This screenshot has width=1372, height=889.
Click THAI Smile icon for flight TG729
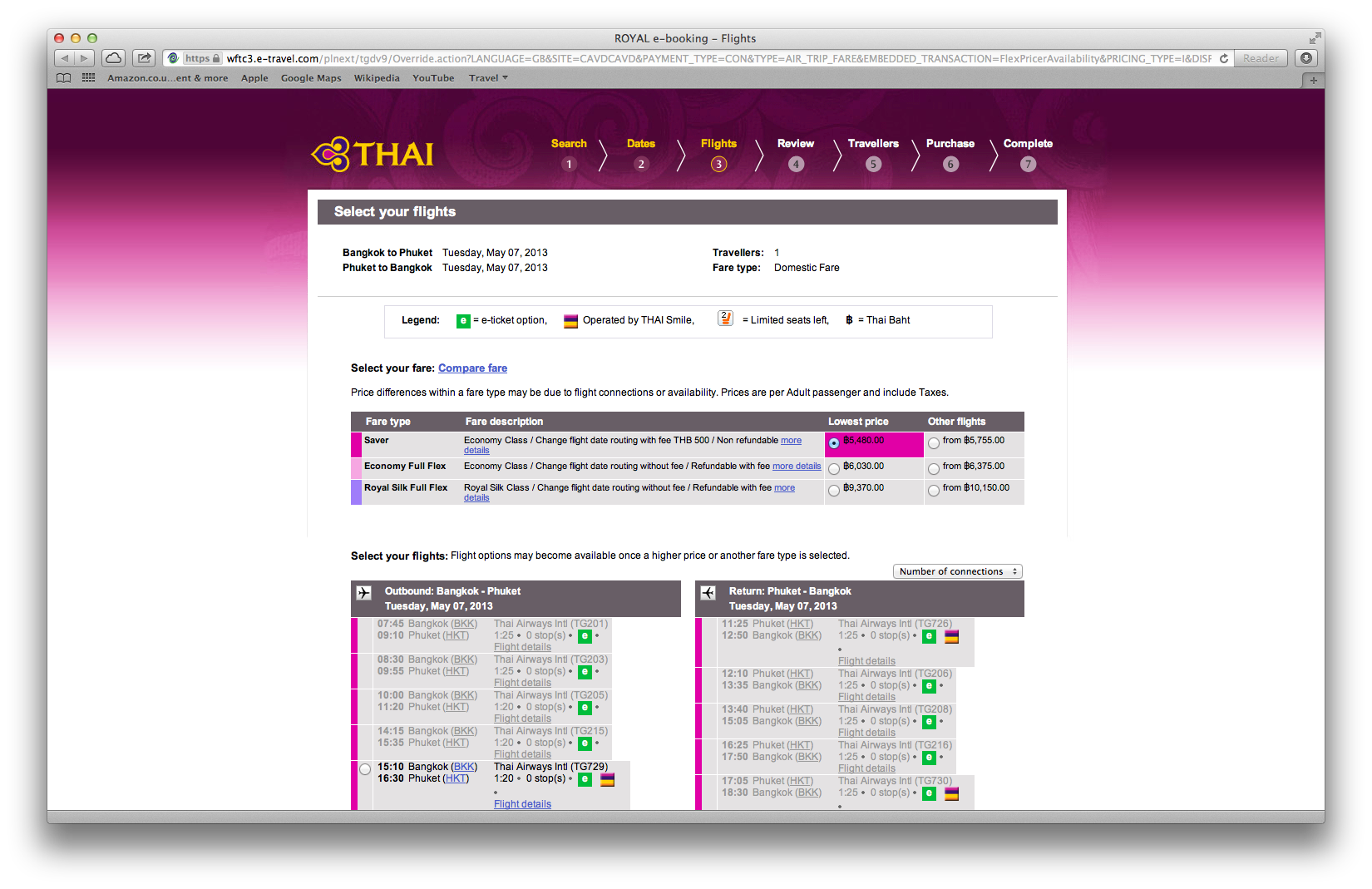[x=608, y=780]
